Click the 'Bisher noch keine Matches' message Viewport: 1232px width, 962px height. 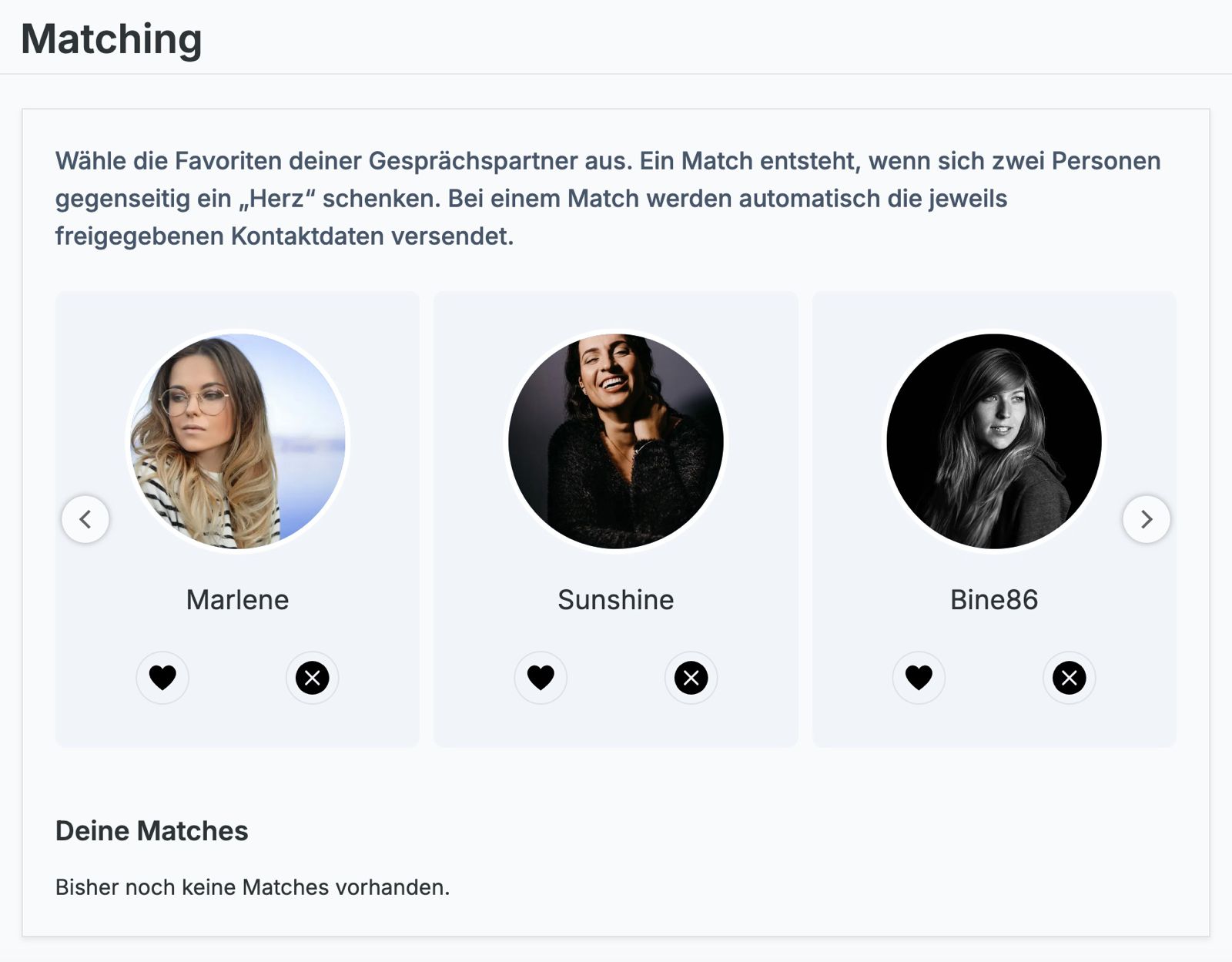253,887
